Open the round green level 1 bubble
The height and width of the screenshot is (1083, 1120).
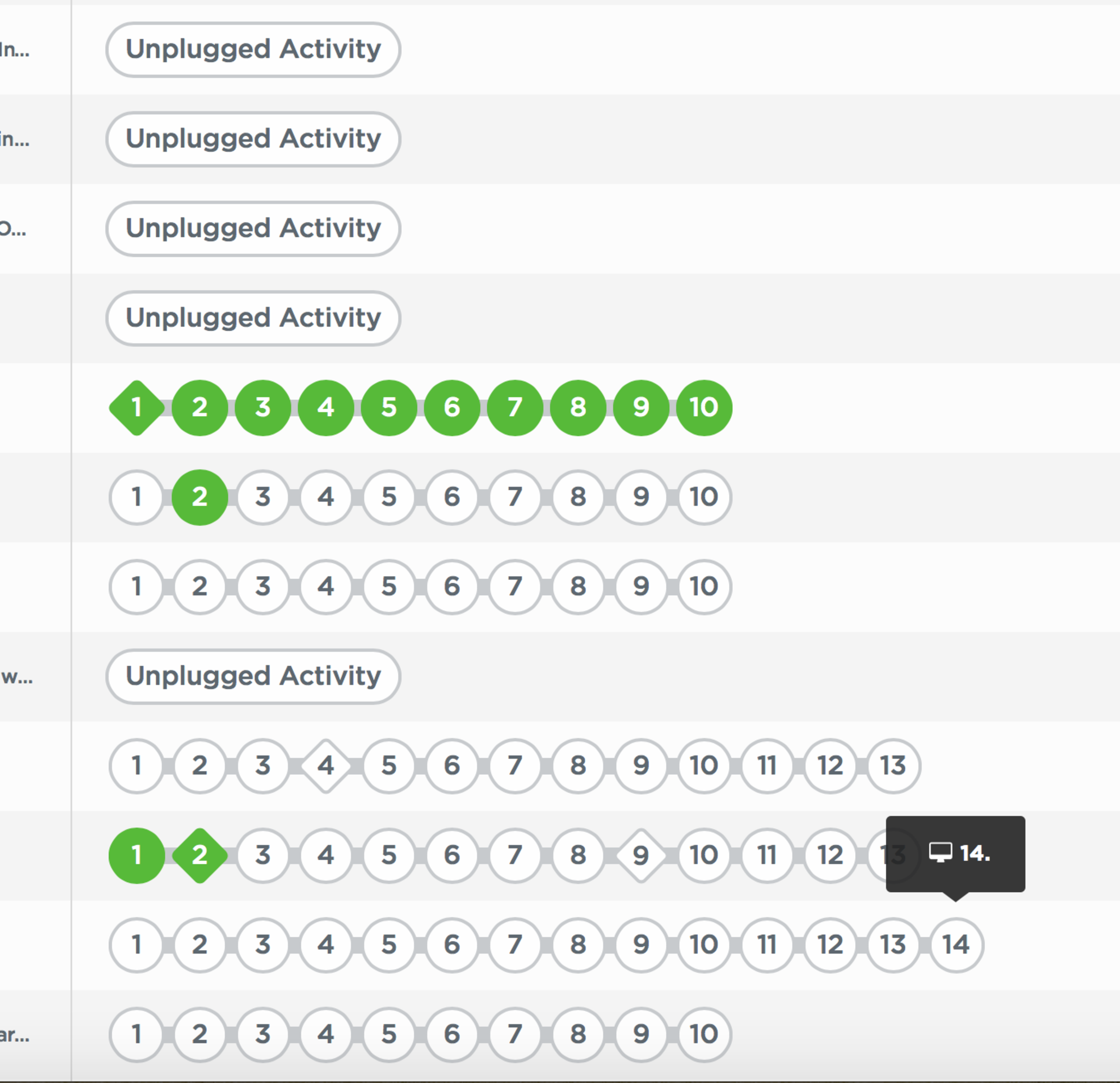[137, 855]
